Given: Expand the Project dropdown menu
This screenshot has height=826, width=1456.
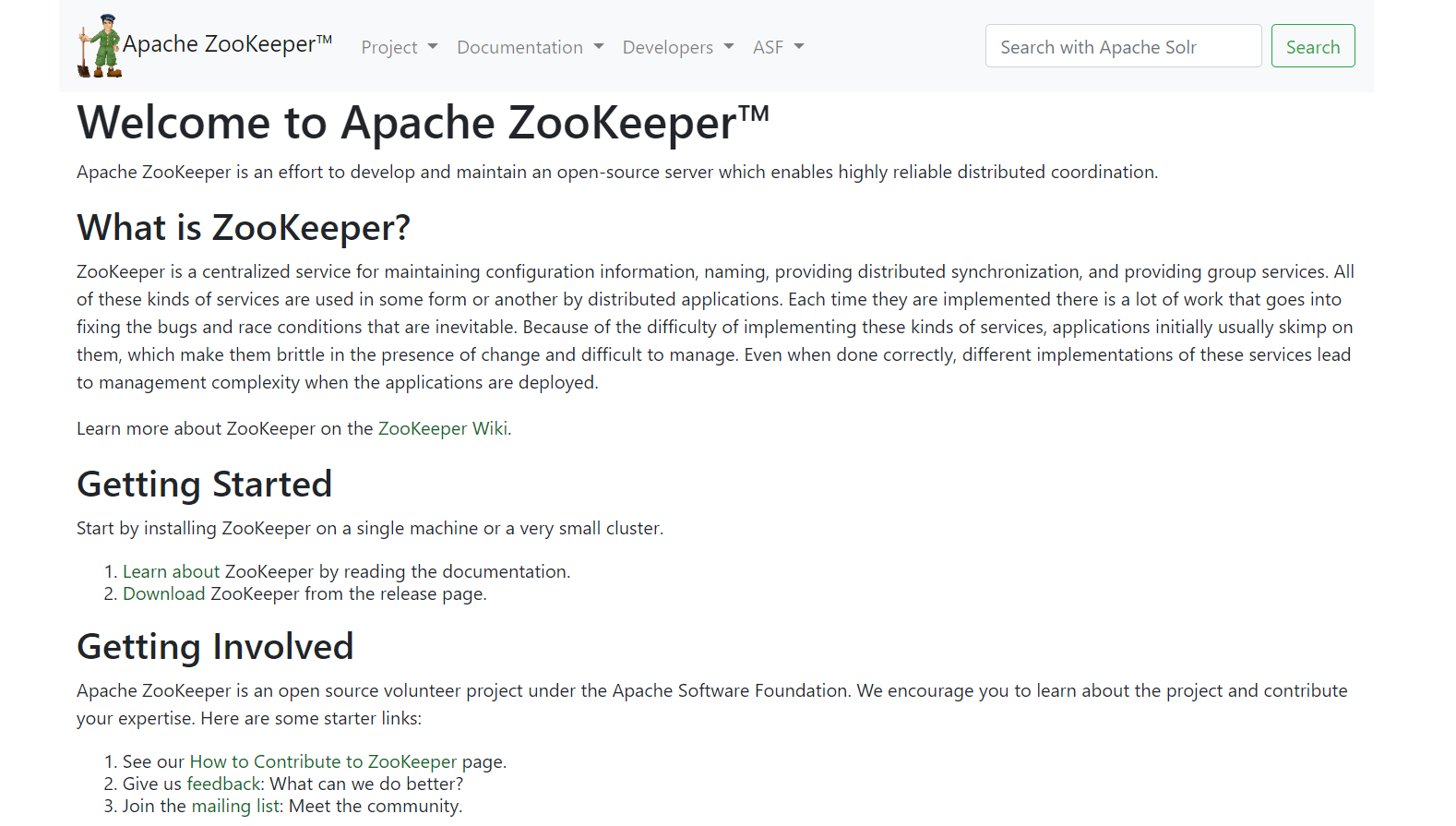Looking at the screenshot, I should (x=400, y=47).
